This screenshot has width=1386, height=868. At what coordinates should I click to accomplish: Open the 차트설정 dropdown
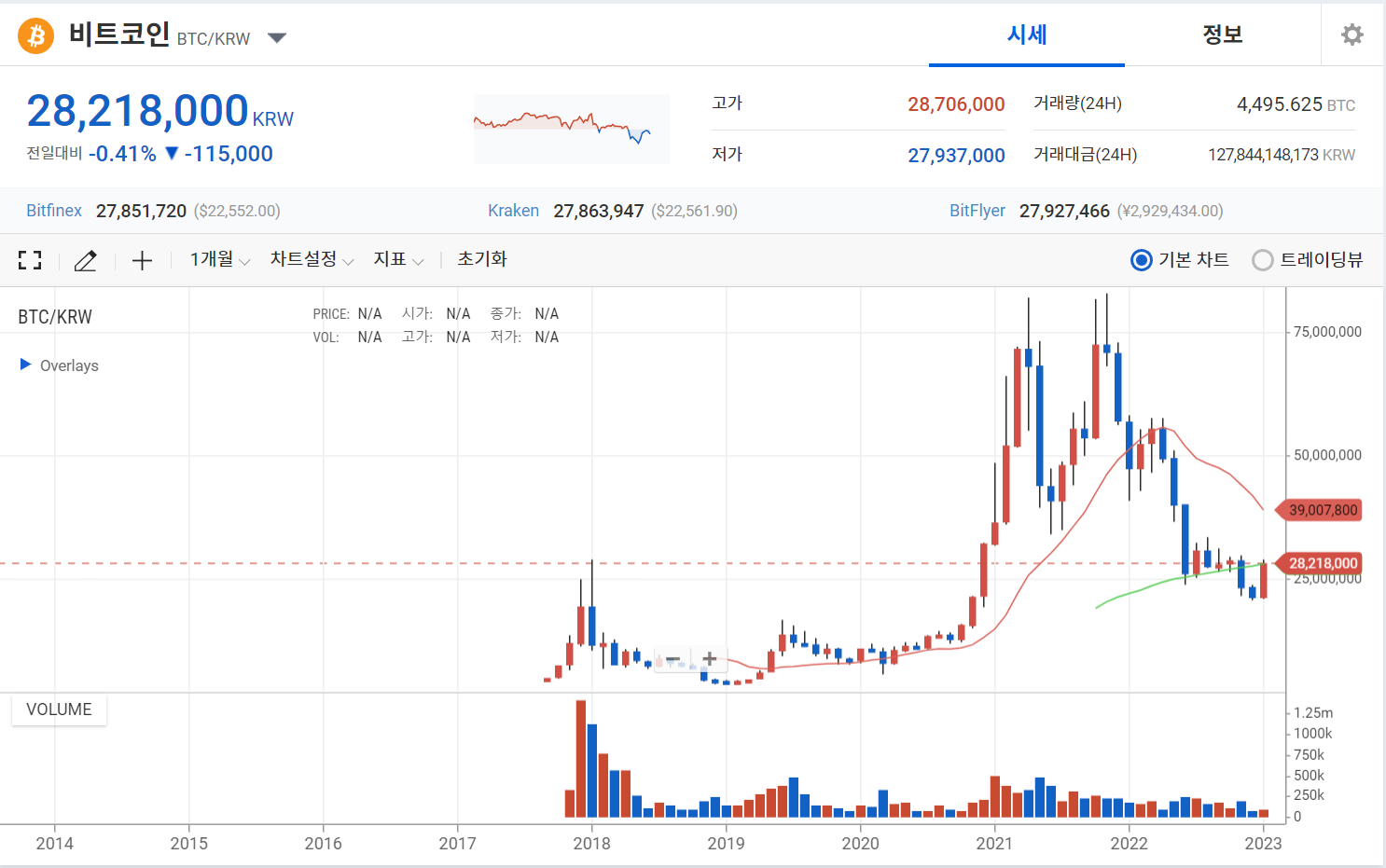(312, 260)
